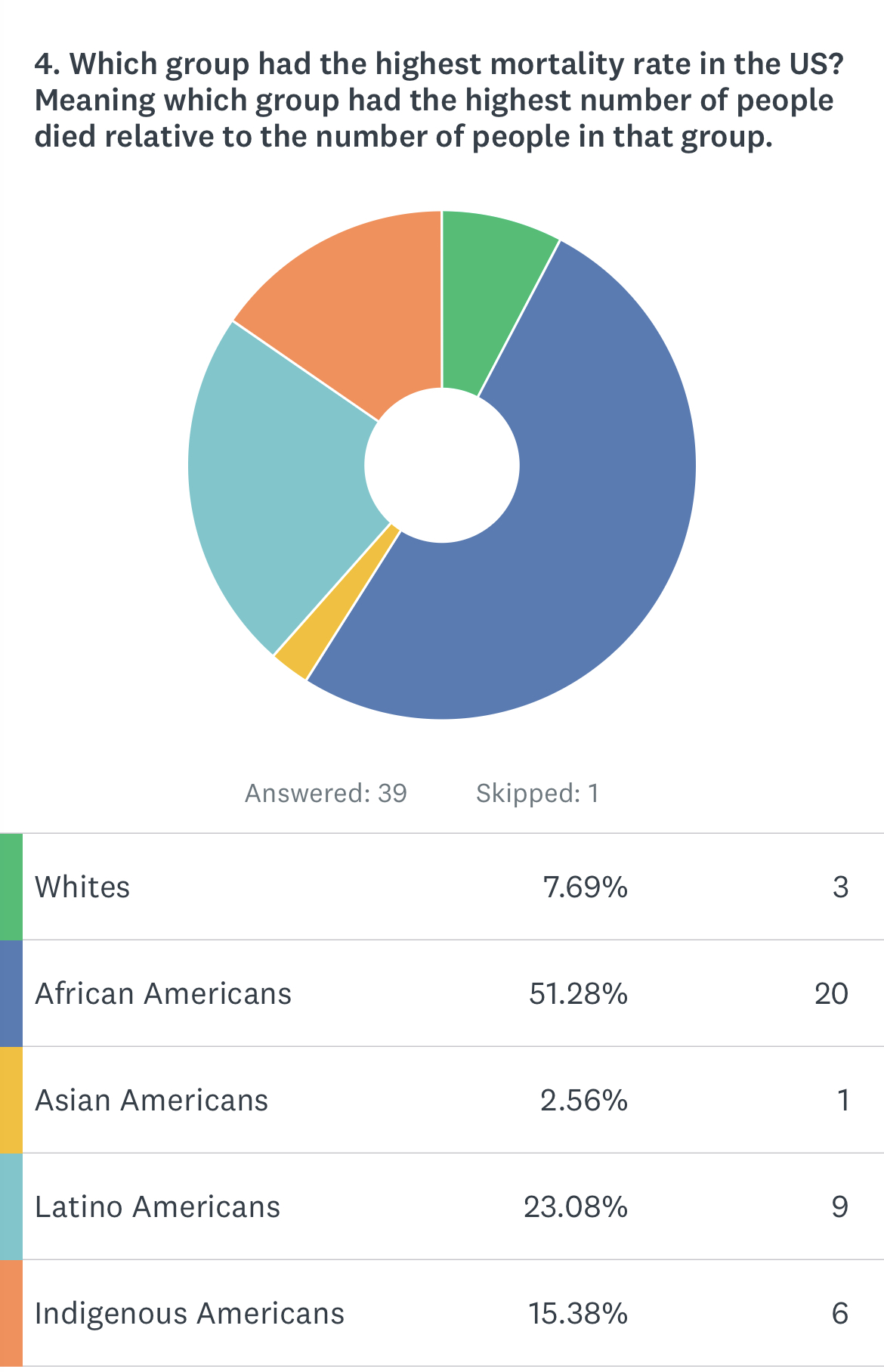884x1372 pixels.
Task: Click the teal swatch beside Latino Americans
Action: 11,1206
